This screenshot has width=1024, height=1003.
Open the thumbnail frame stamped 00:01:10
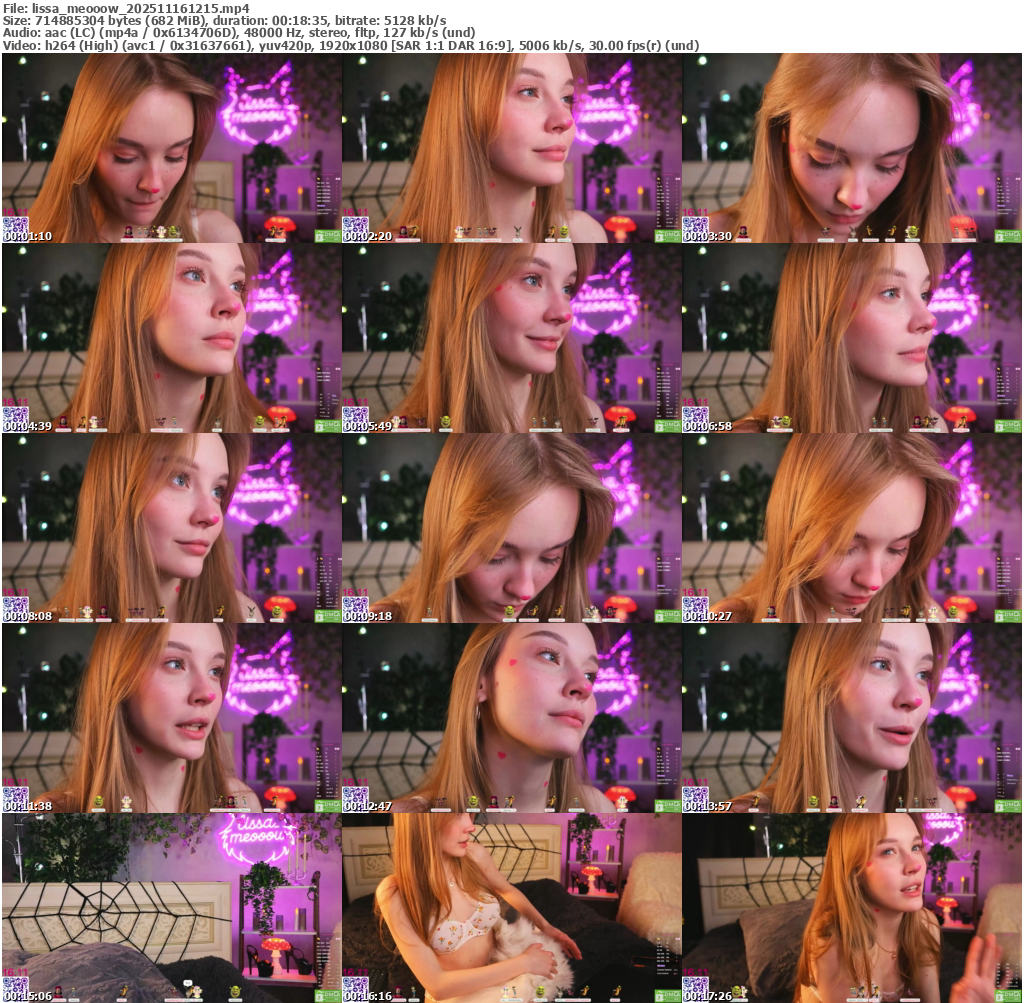pos(172,148)
